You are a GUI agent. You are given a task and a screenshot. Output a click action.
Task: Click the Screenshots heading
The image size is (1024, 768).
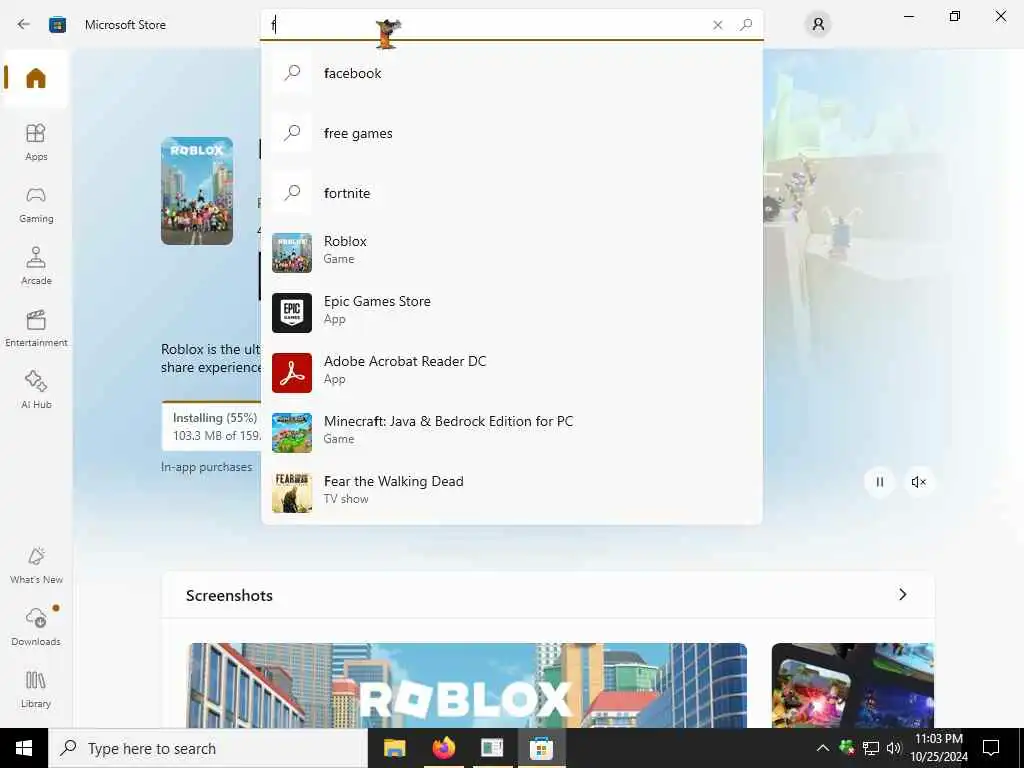pos(229,596)
